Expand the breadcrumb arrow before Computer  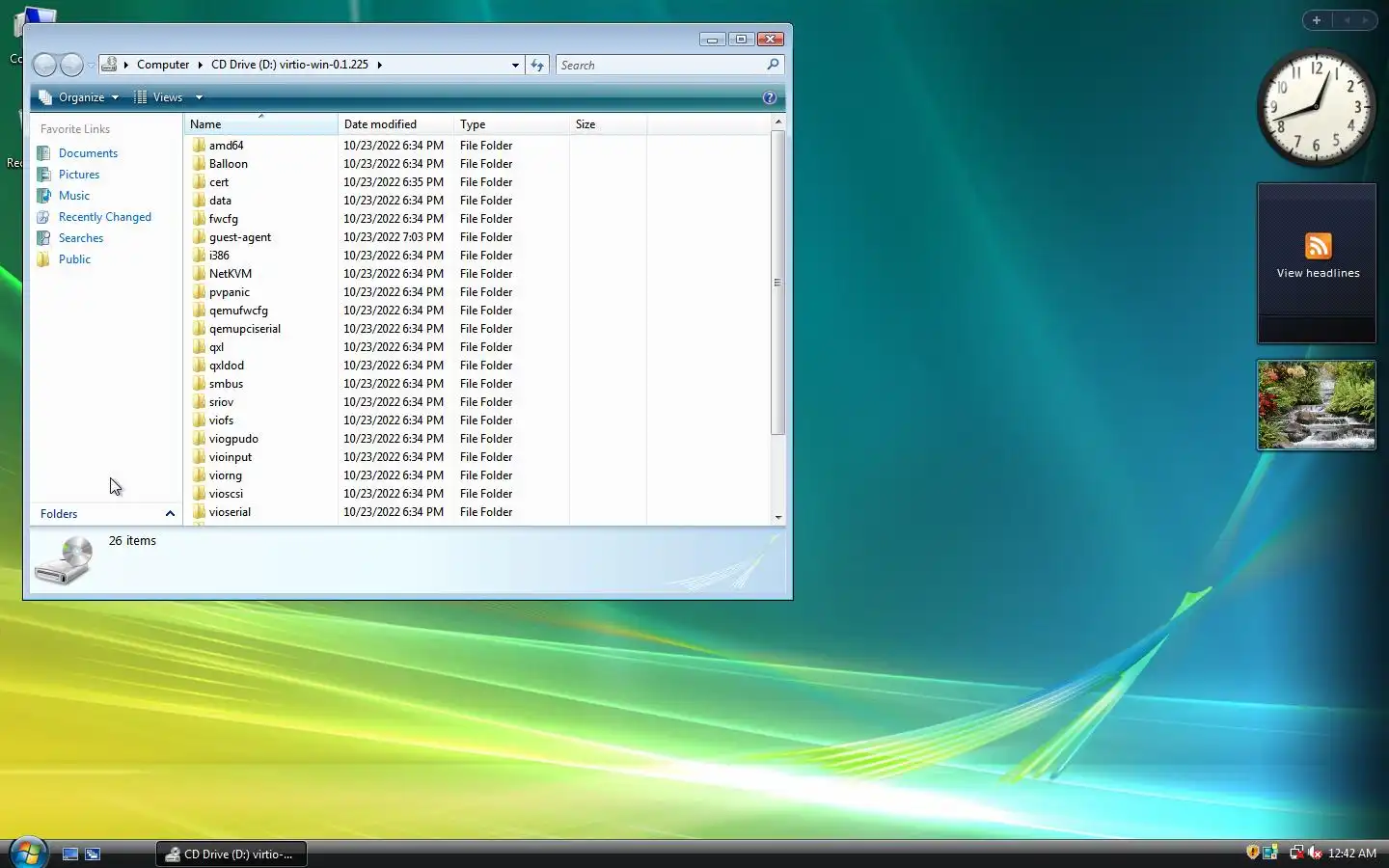pos(126,65)
